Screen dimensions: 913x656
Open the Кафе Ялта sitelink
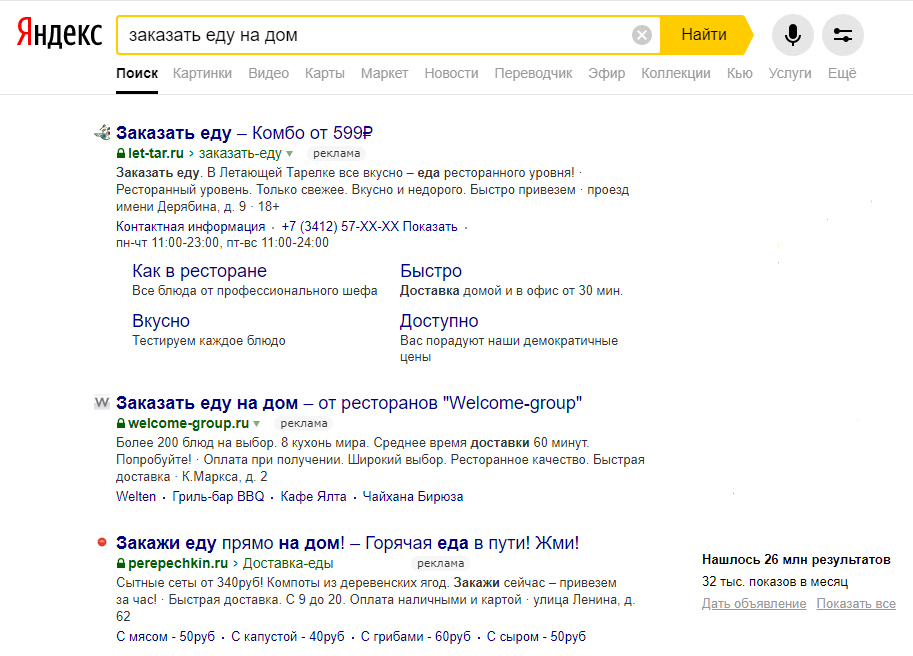[x=313, y=497]
